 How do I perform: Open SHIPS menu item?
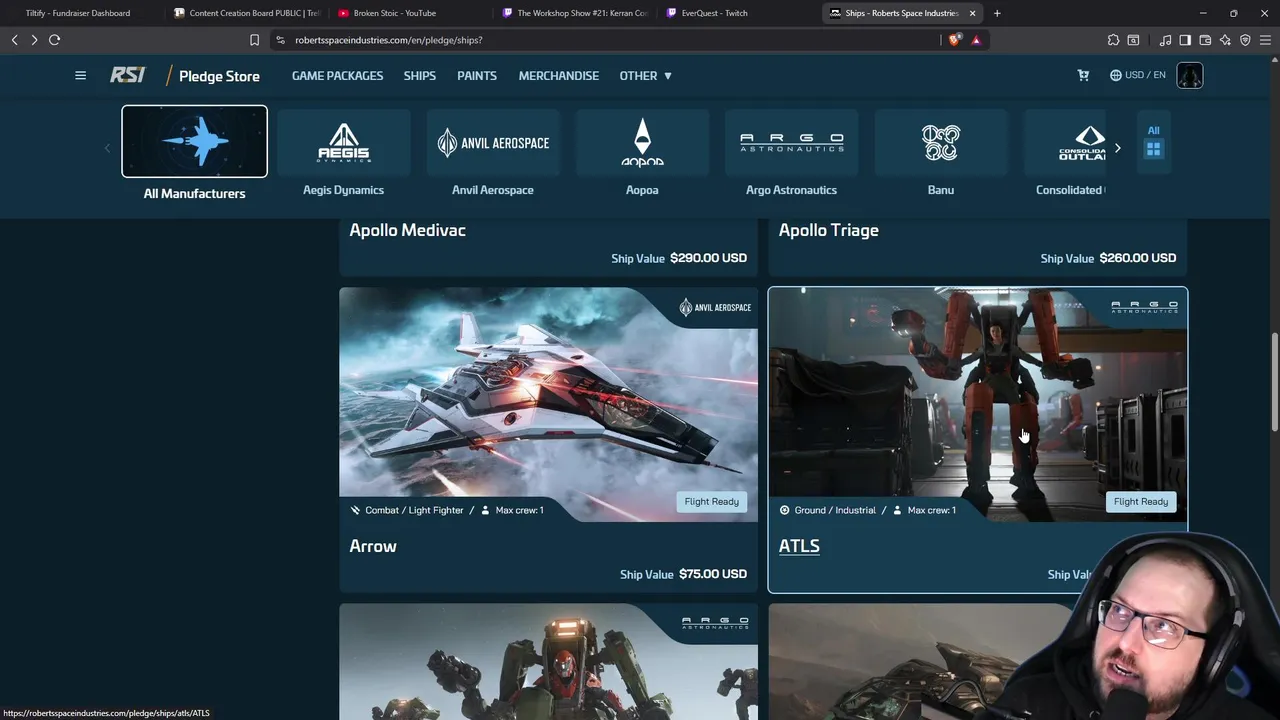pyautogui.click(x=420, y=76)
